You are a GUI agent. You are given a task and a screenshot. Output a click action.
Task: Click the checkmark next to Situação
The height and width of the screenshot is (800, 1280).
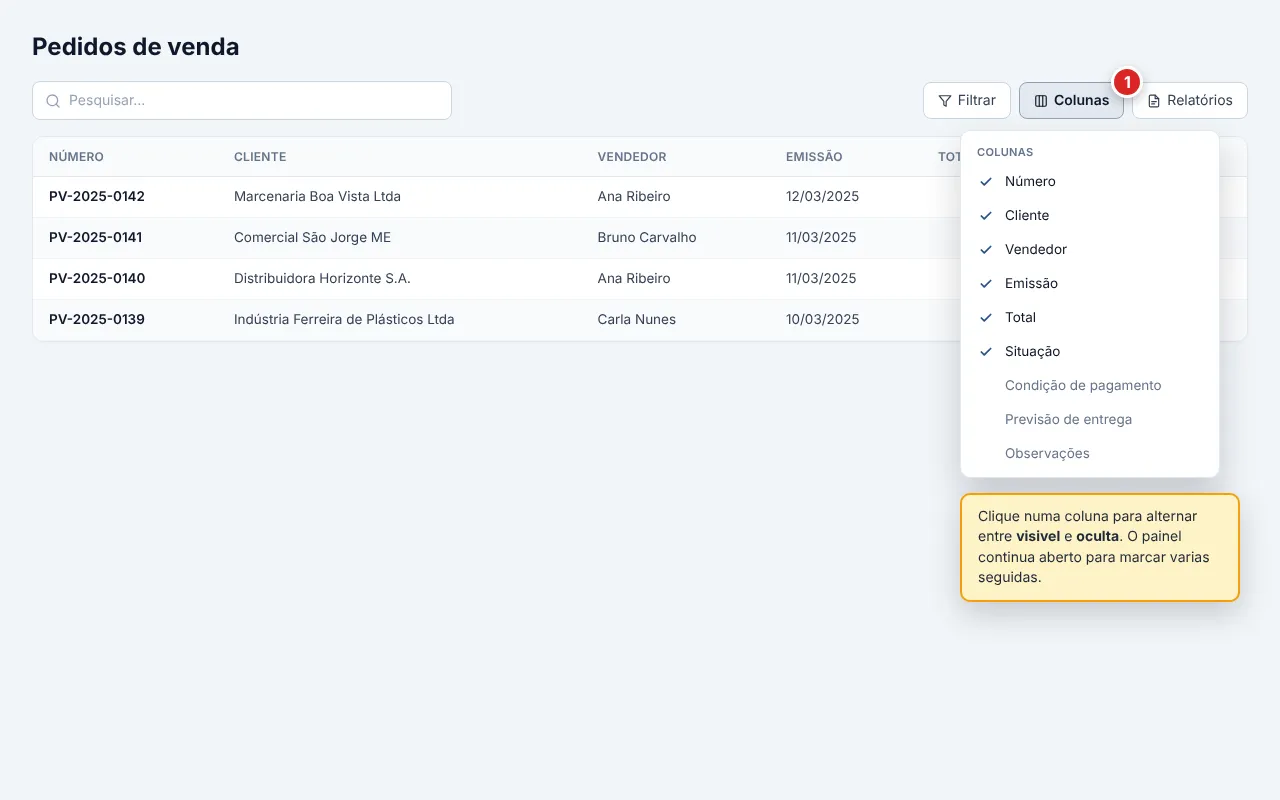pos(986,352)
